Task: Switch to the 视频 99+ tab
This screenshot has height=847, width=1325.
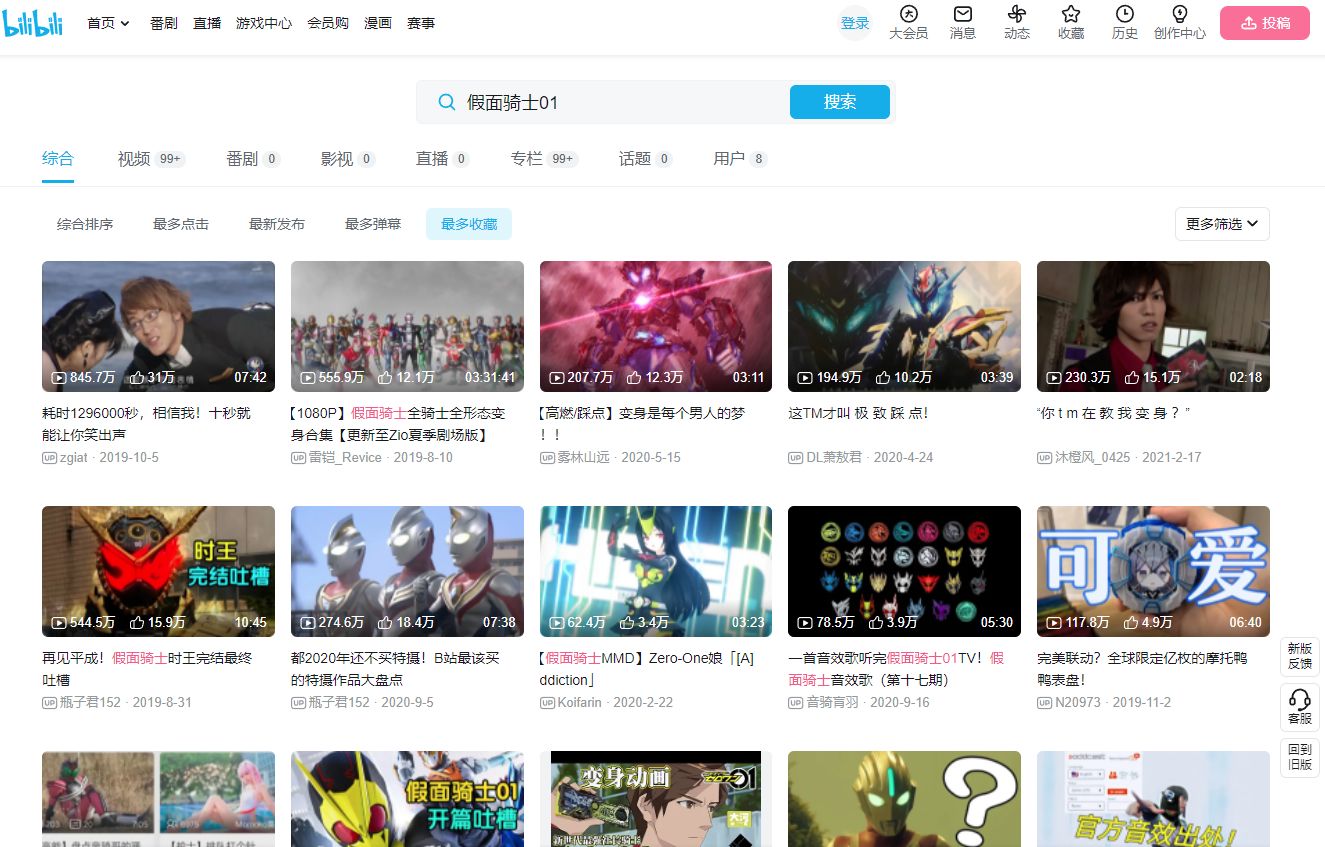Action: click(x=151, y=159)
